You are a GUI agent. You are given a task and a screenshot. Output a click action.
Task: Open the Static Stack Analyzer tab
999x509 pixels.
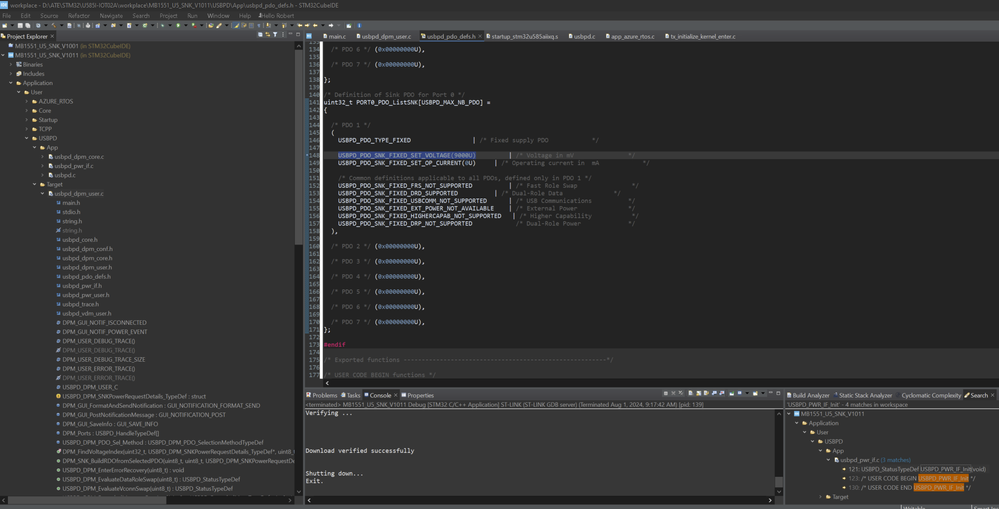point(865,395)
